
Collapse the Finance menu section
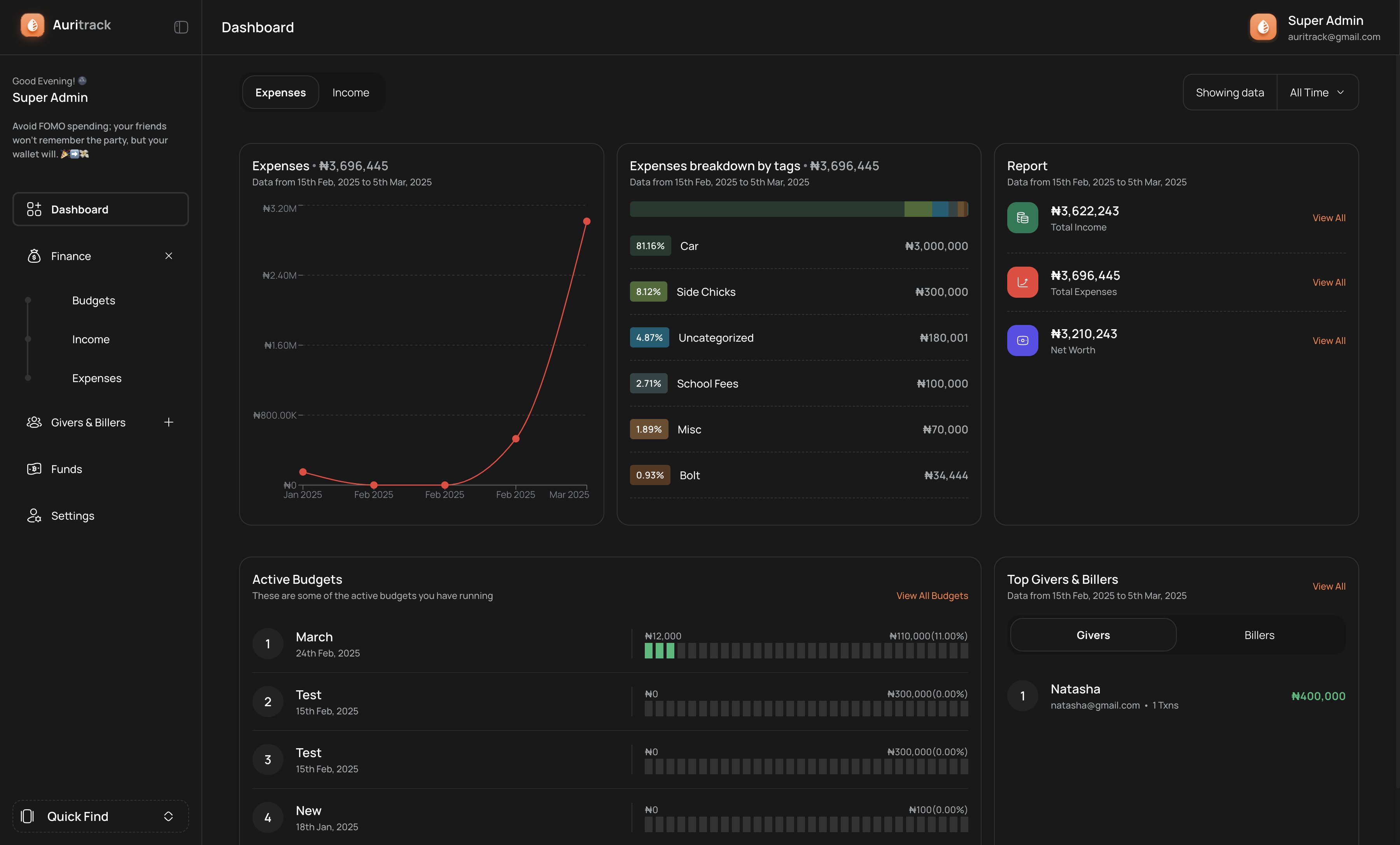tap(168, 256)
